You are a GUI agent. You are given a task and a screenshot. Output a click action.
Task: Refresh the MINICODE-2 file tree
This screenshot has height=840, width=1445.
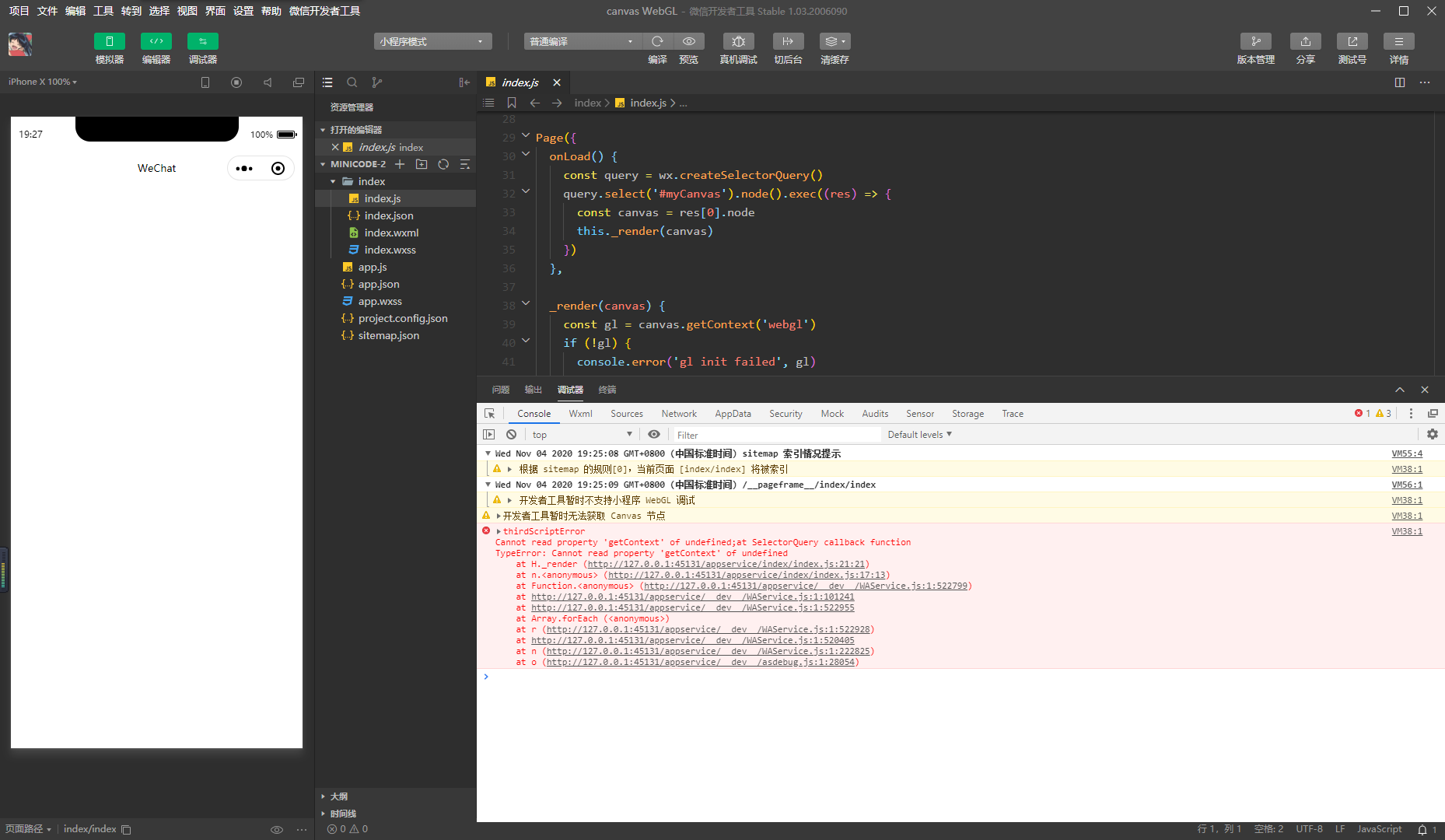pyautogui.click(x=443, y=164)
